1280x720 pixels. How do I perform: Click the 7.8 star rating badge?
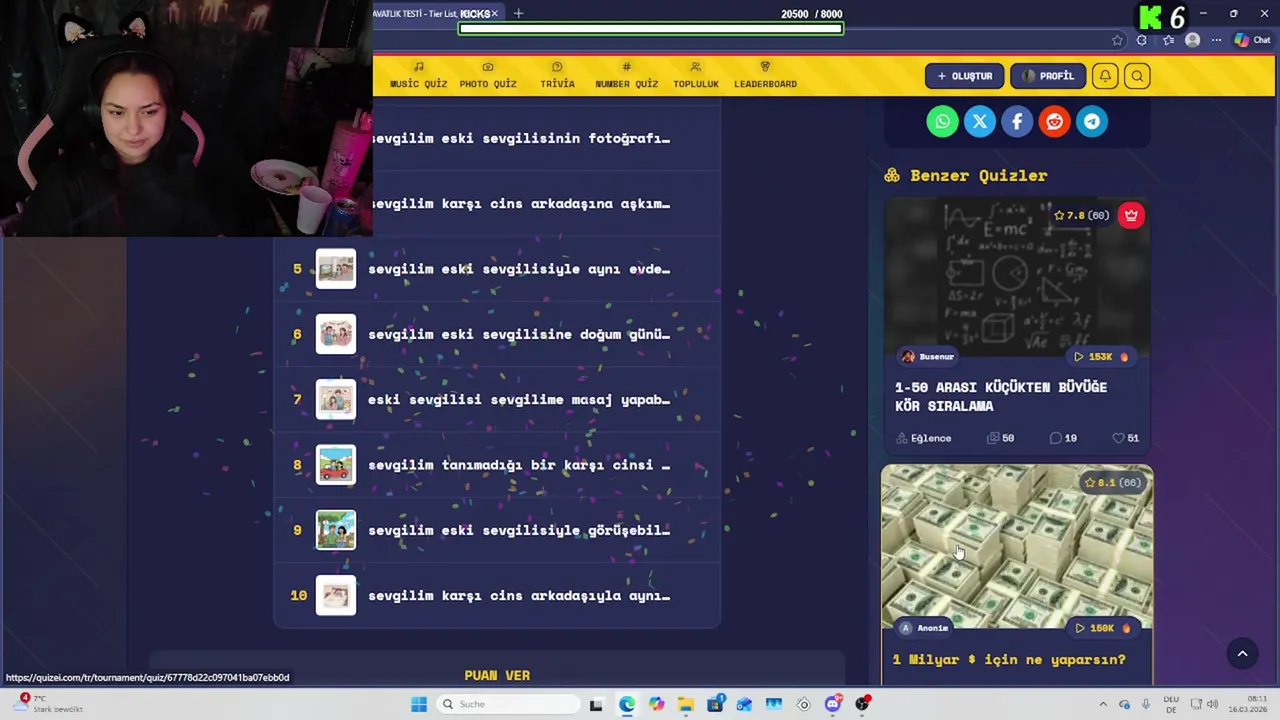pyautogui.click(x=1081, y=215)
